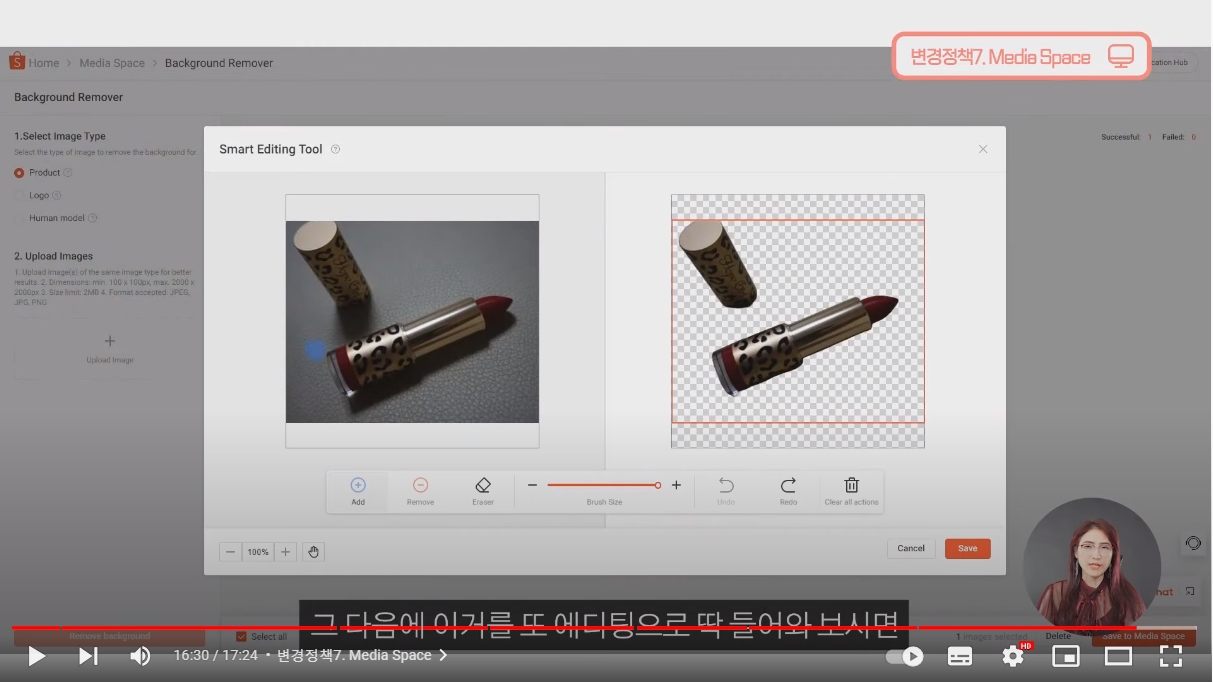The width and height of the screenshot is (1213, 682).
Task: Toggle autoplay switch
Action: 905,656
